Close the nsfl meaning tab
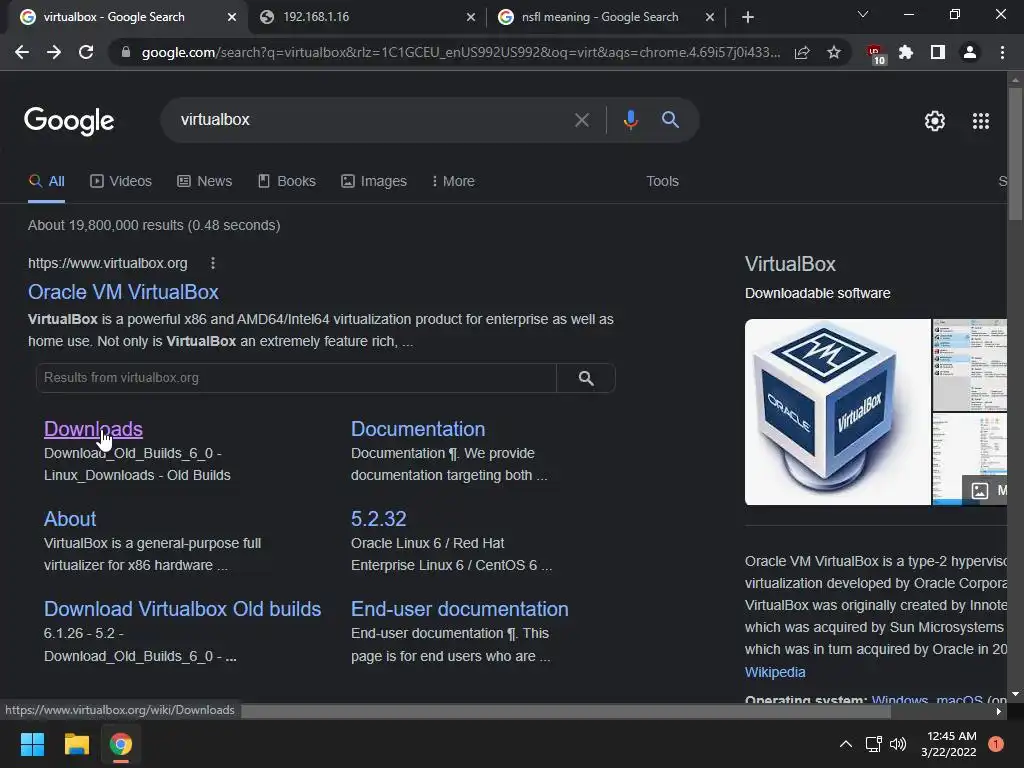1024x768 pixels. 710,18
